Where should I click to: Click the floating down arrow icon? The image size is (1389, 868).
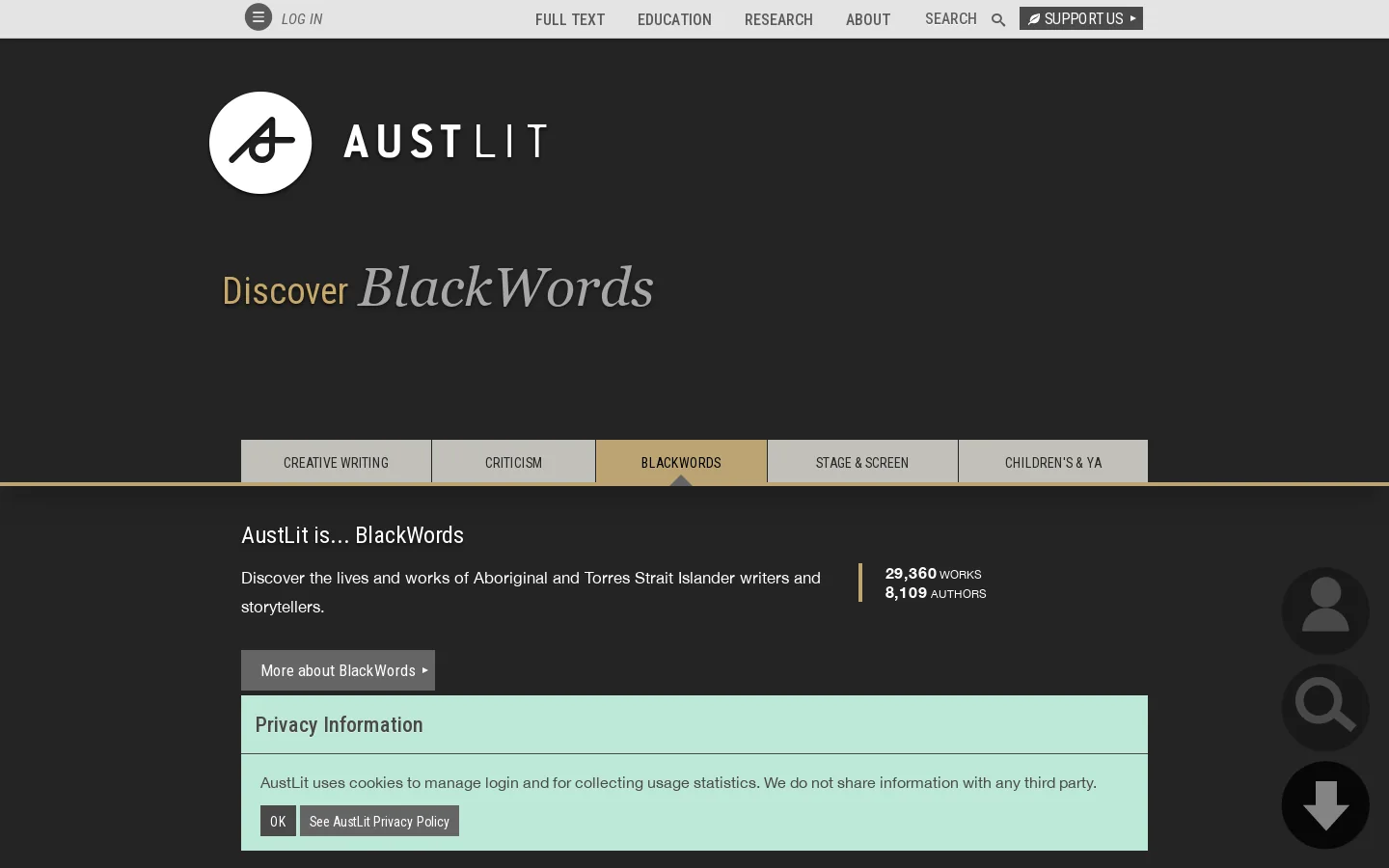coord(1325,805)
